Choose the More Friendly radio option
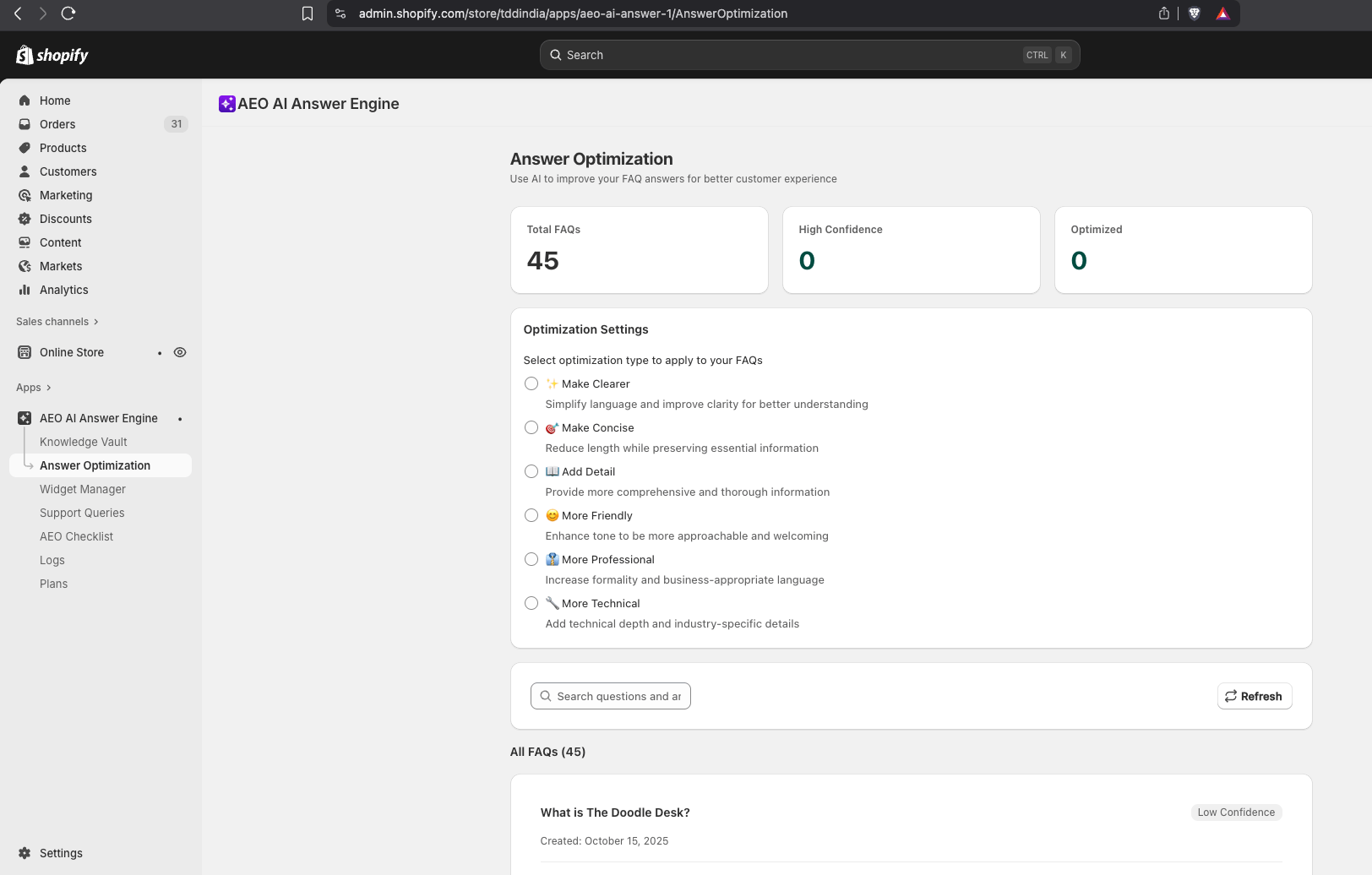Screen dimensions: 1372x875 pos(531,515)
